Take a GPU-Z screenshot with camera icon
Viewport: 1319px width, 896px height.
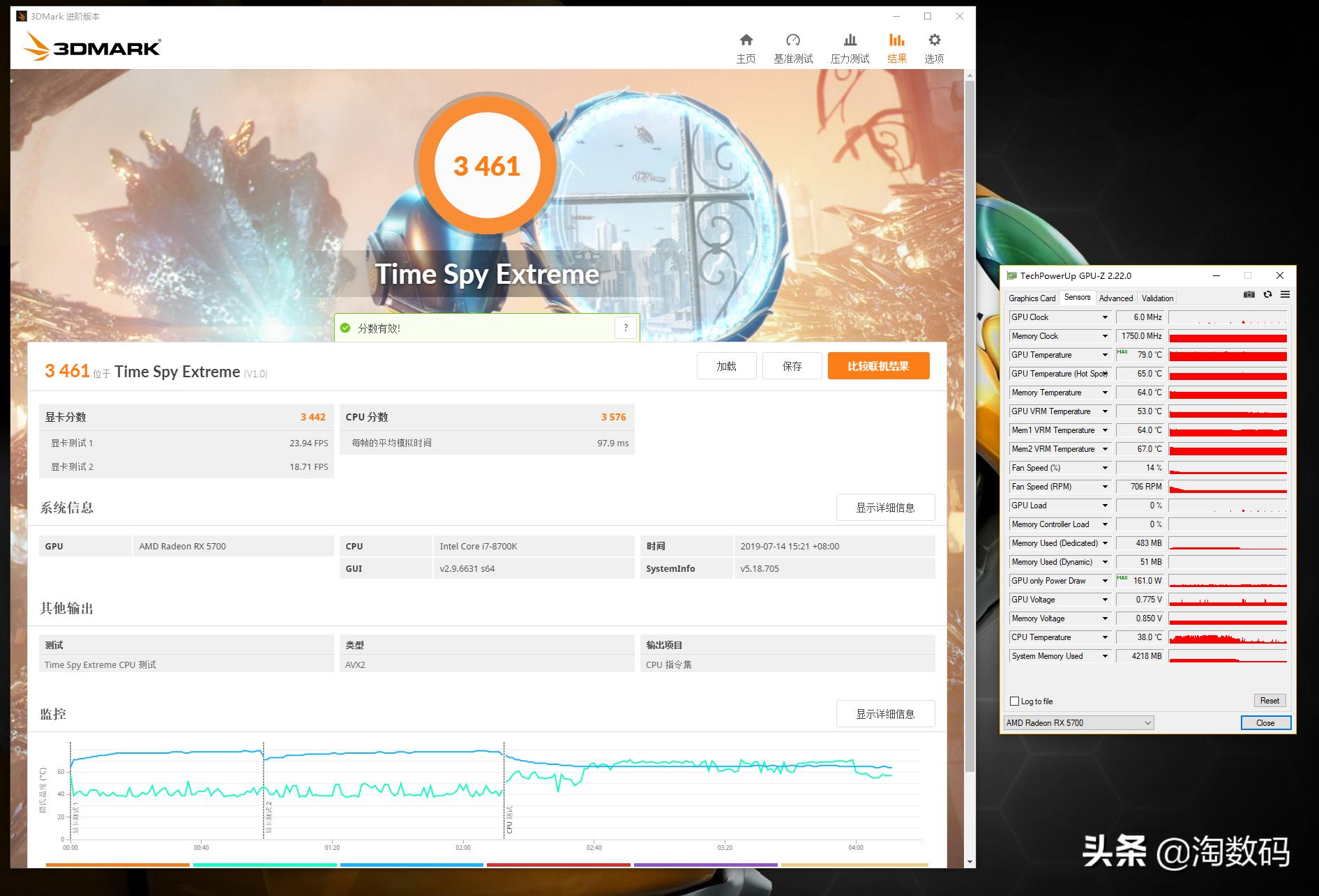pos(1249,294)
